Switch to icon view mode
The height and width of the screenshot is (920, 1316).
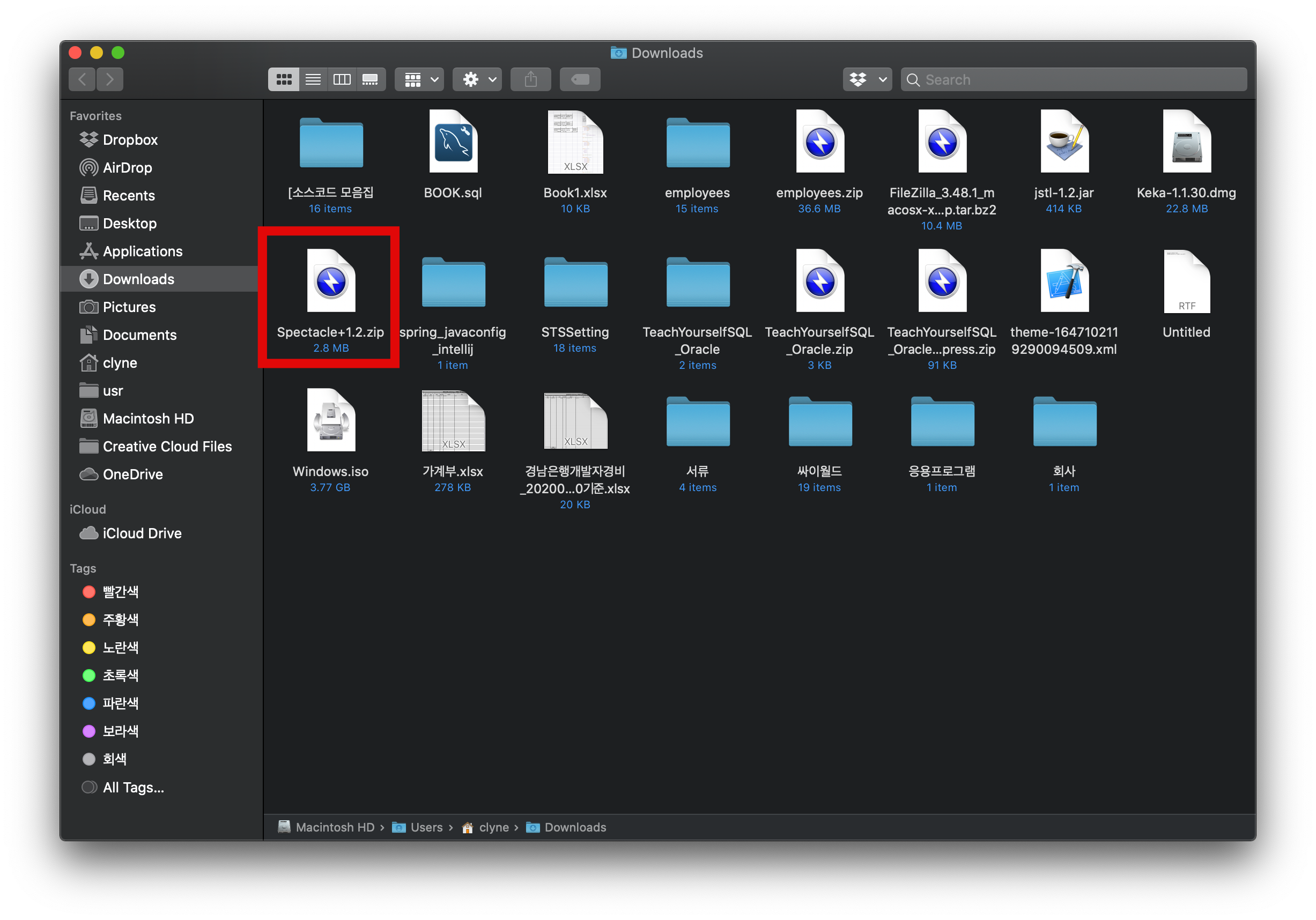284,80
